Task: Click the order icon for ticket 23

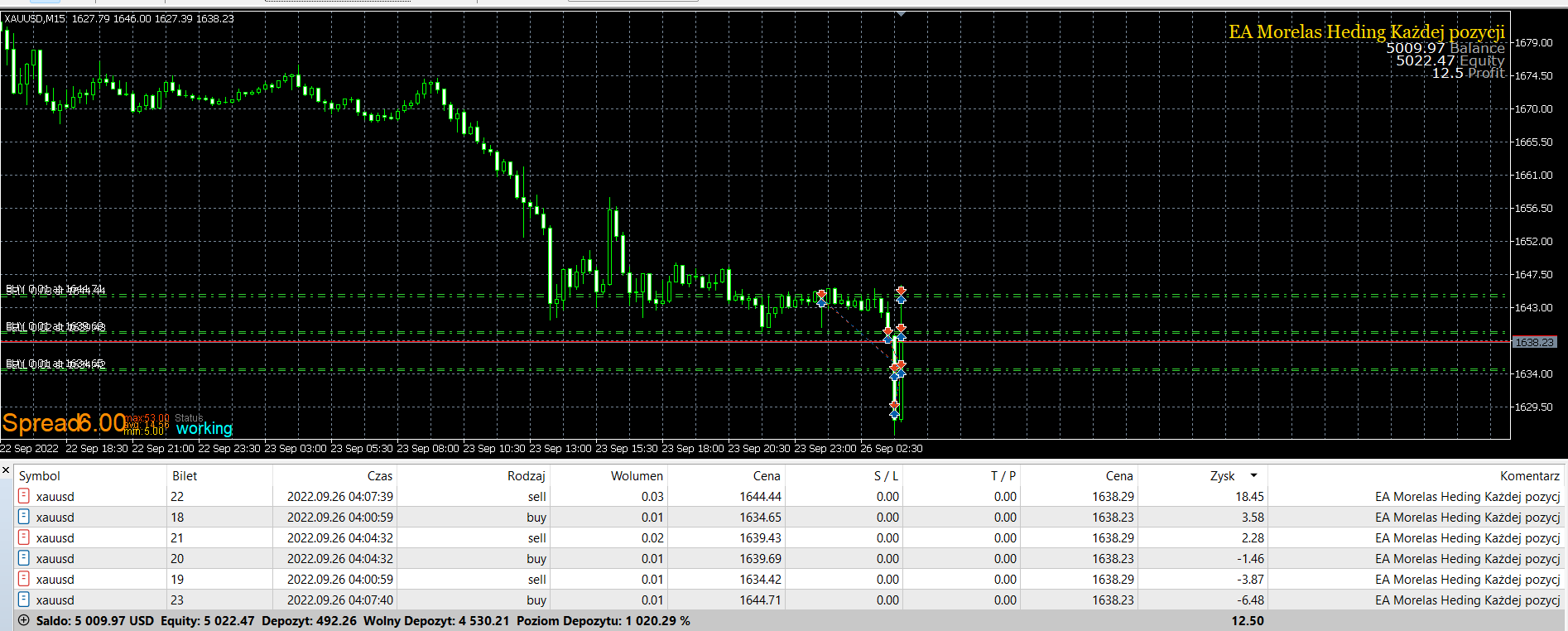Action: click(x=24, y=600)
